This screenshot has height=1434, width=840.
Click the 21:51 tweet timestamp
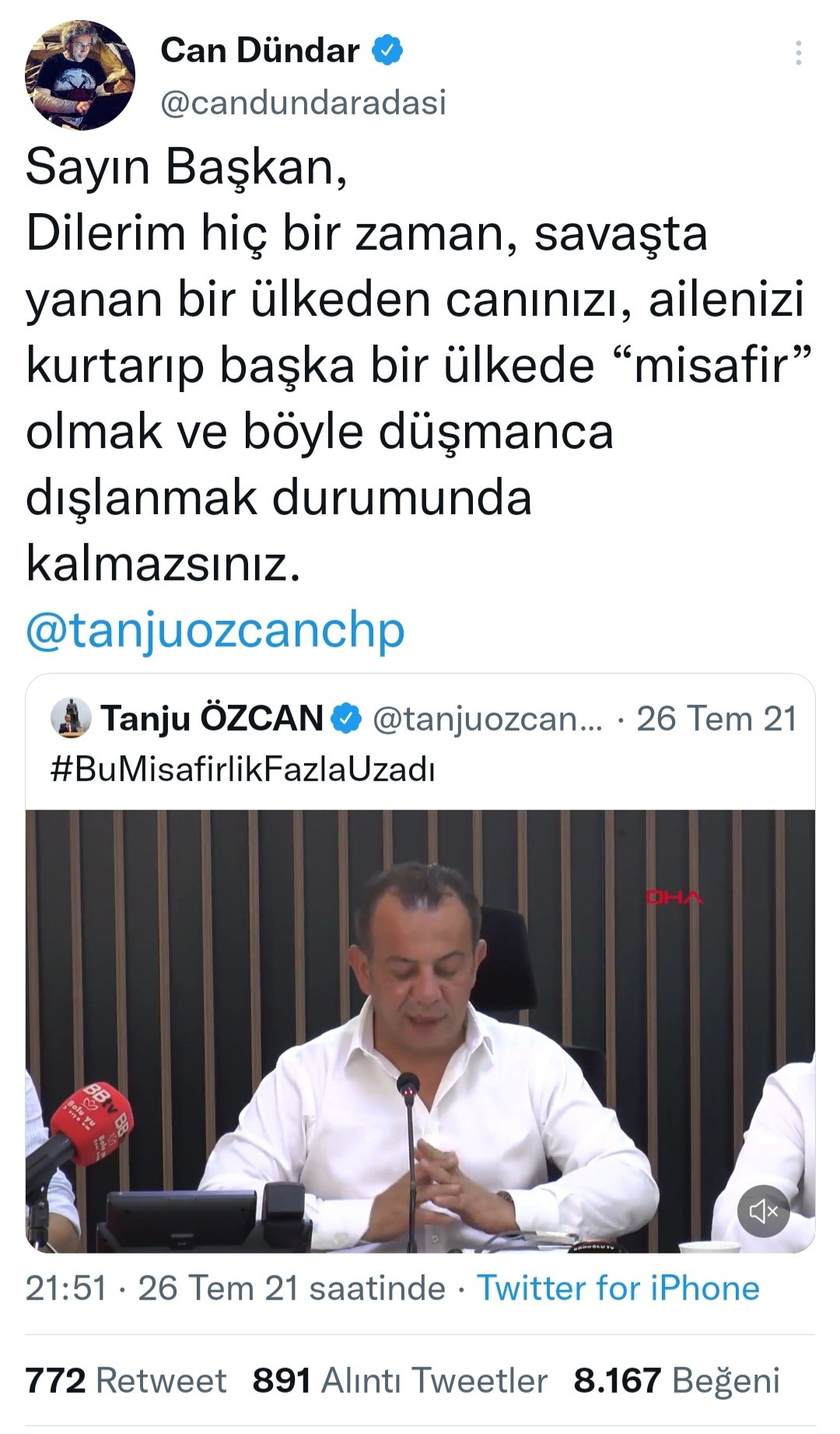click(x=66, y=1288)
